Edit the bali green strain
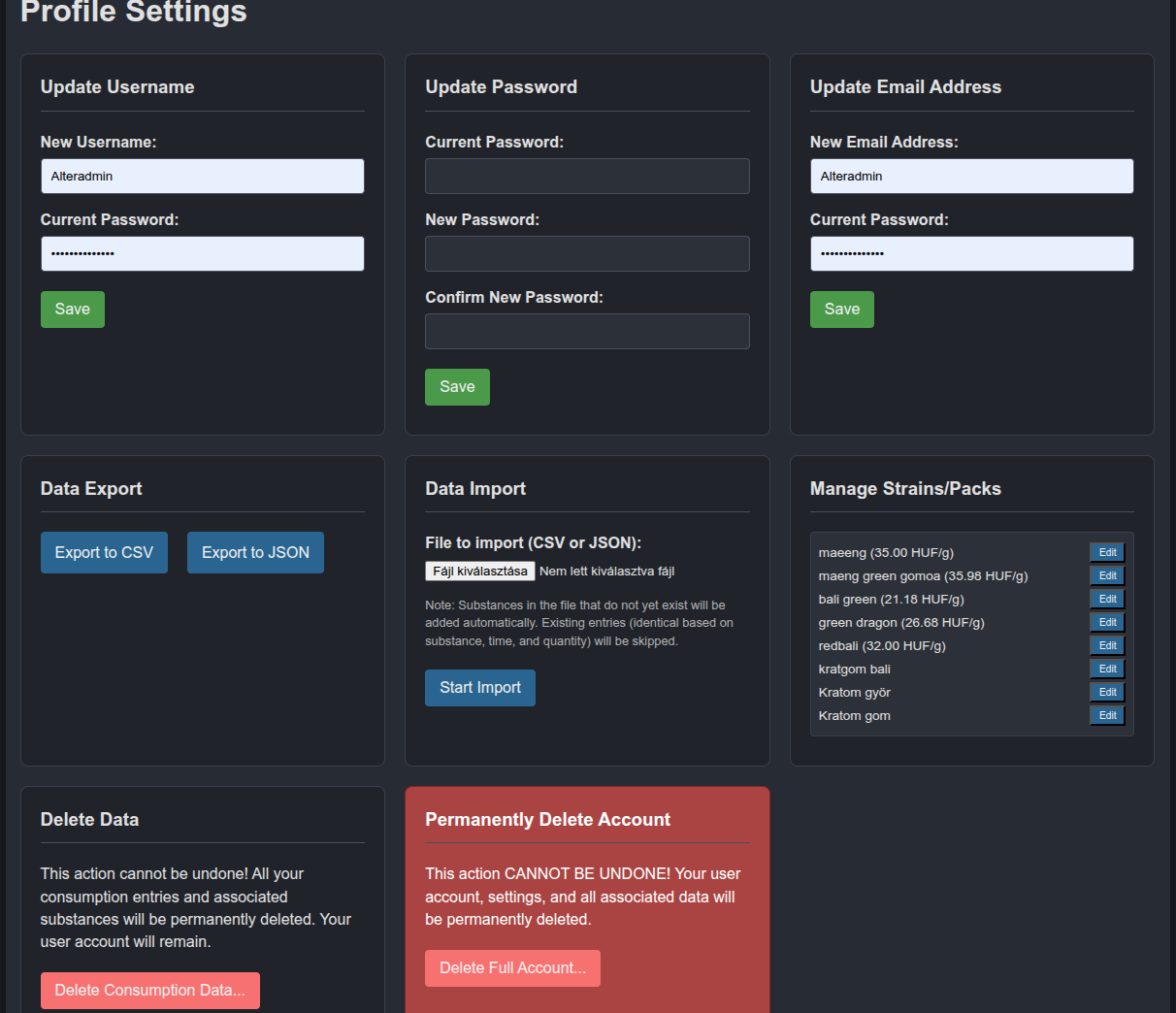This screenshot has width=1176, height=1013. click(1107, 600)
